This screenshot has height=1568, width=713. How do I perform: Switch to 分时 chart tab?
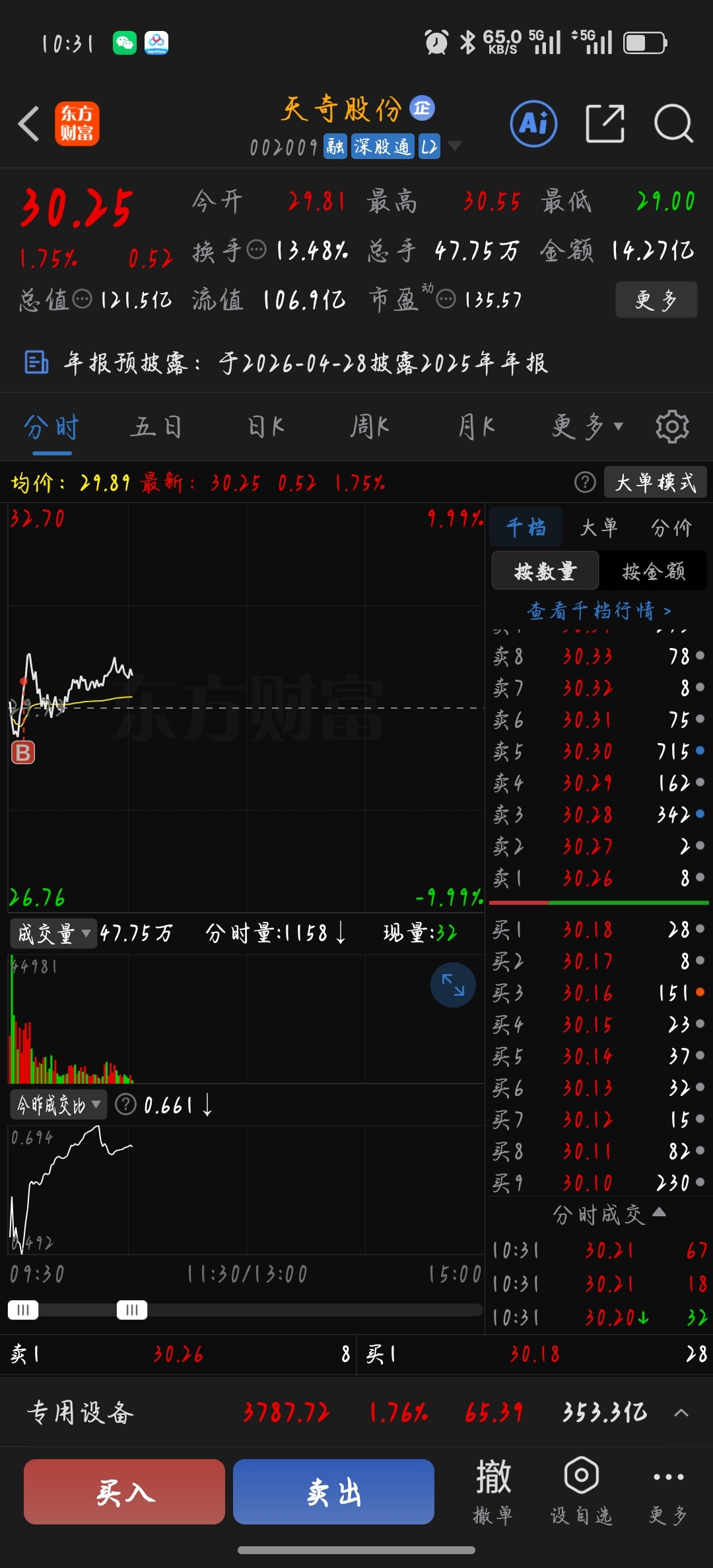pyautogui.click(x=51, y=427)
